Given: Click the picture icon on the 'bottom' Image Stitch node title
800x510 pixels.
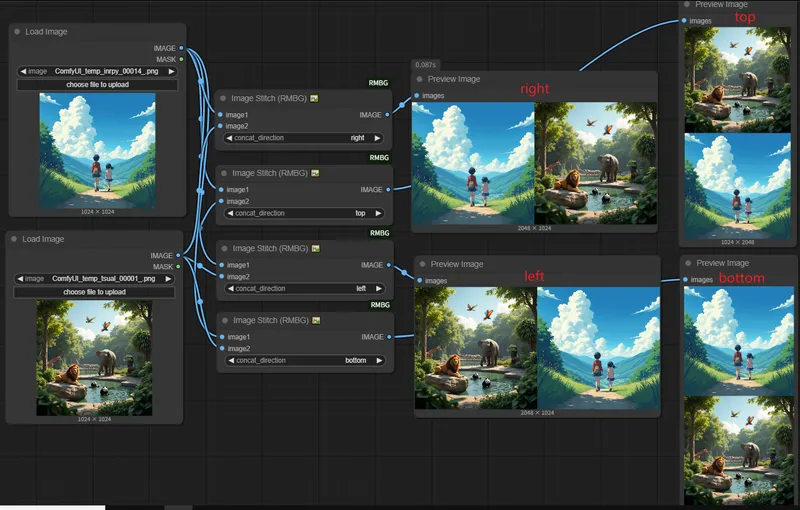Looking at the screenshot, I should 314,320.
